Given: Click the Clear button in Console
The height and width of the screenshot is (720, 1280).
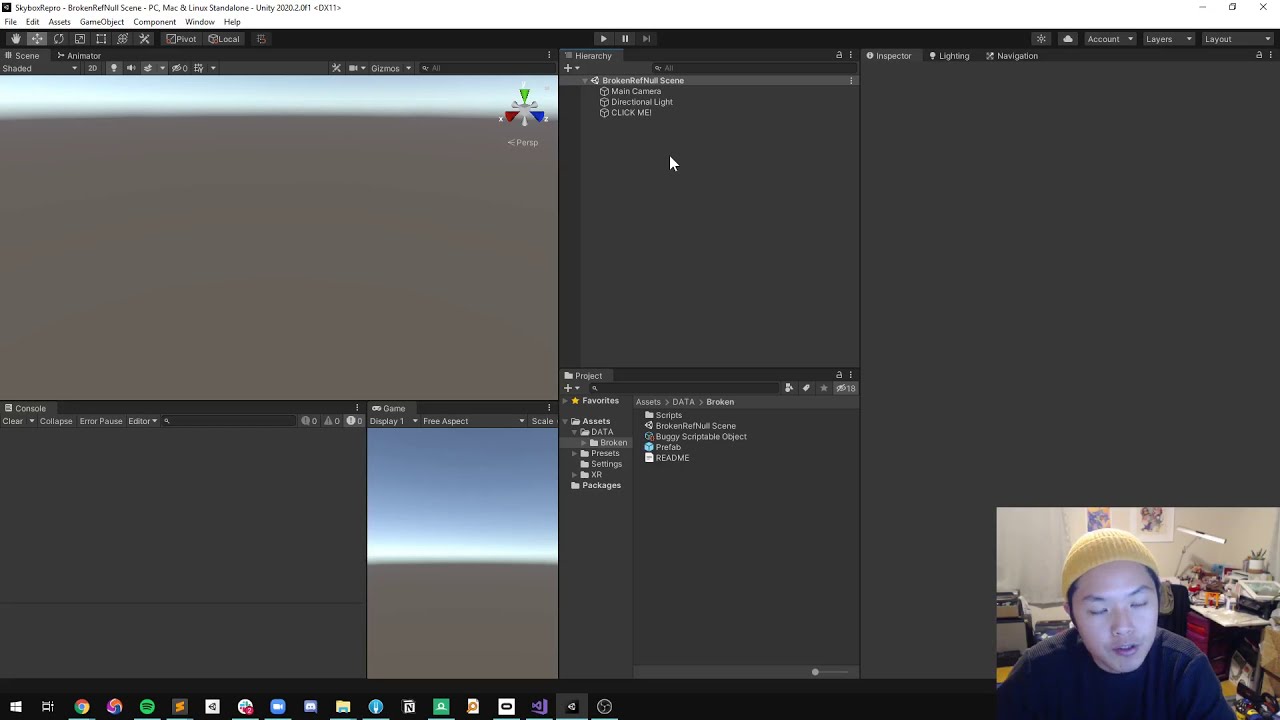Looking at the screenshot, I should point(12,420).
